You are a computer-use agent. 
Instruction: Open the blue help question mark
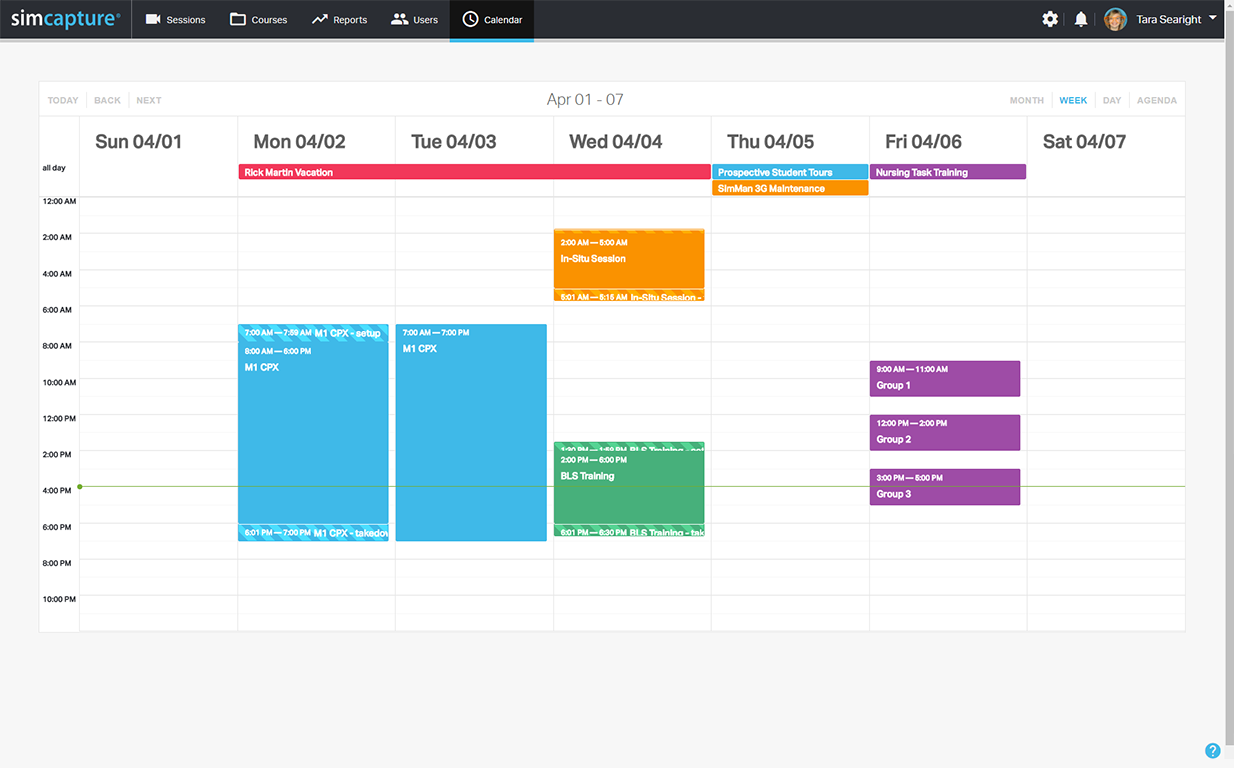(x=1212, y=751)
